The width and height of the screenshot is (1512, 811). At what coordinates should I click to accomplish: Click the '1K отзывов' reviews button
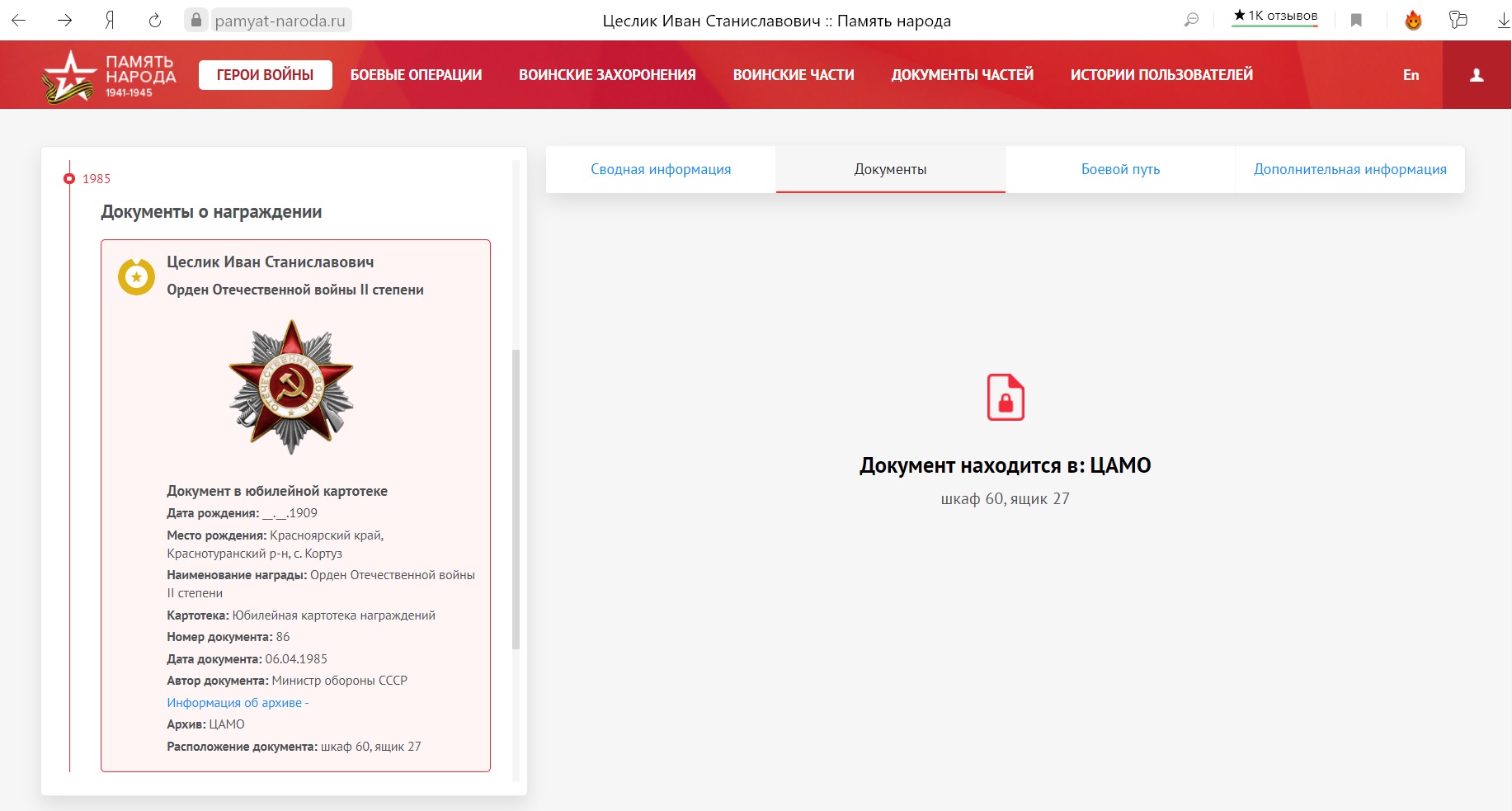coord(1274,16)
